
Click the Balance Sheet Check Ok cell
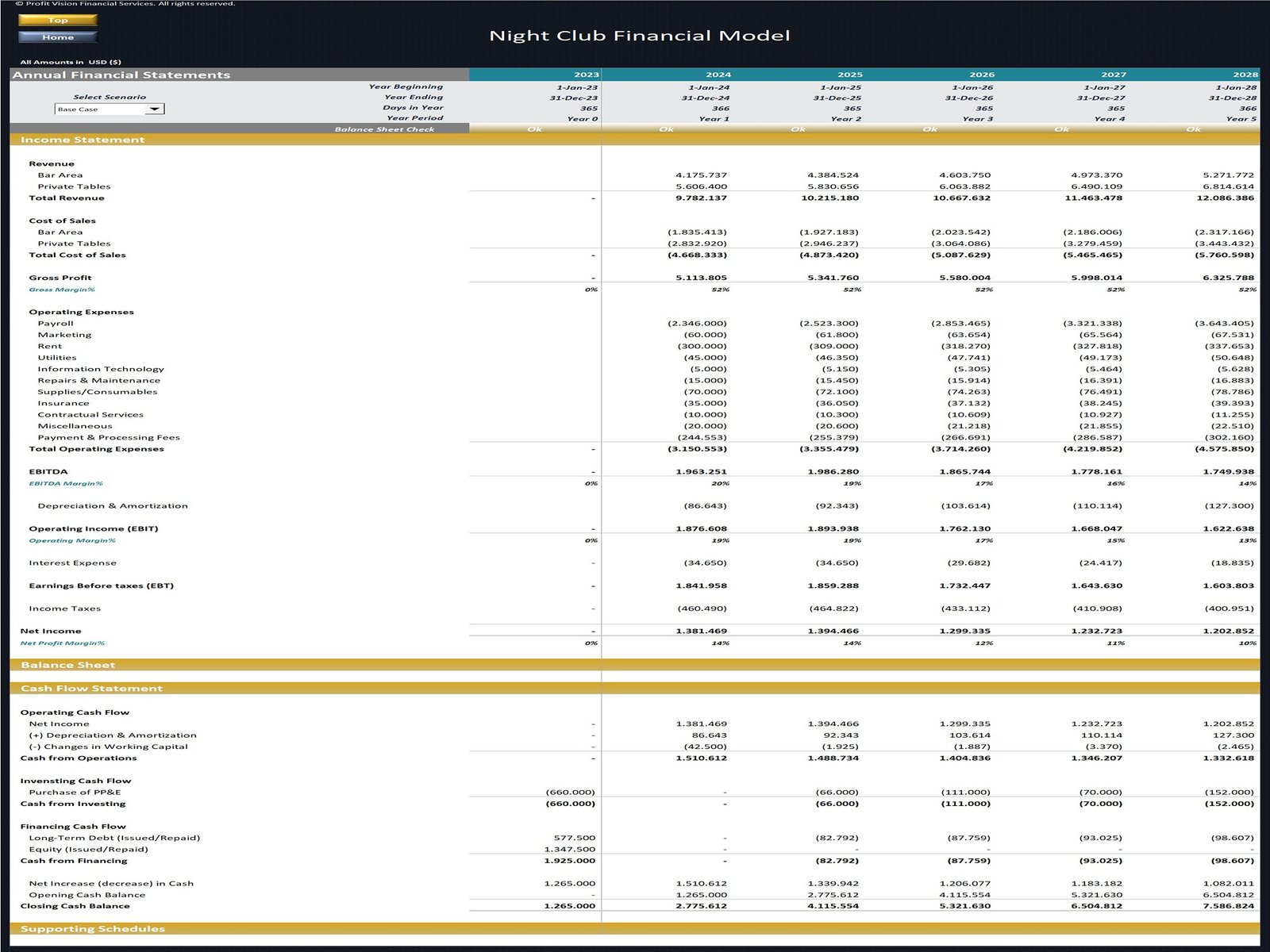[x=533, y=128]
